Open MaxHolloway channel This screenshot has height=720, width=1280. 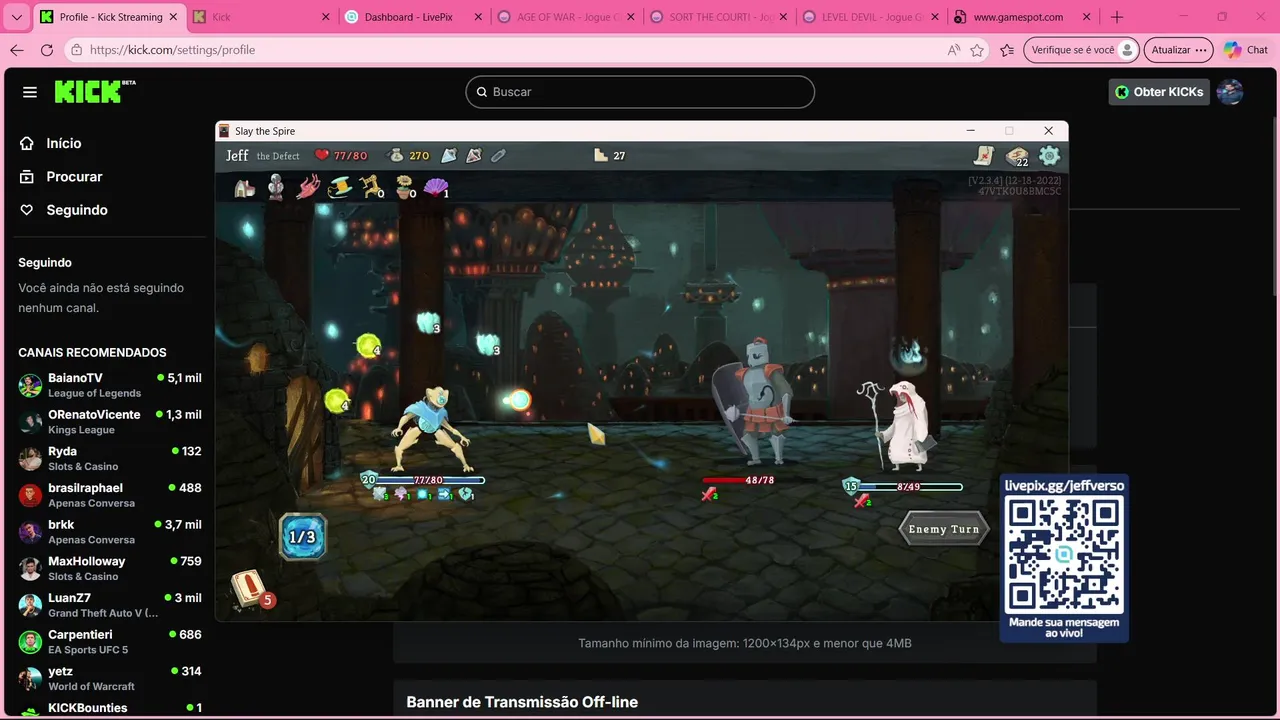click(x=110, y=568)
